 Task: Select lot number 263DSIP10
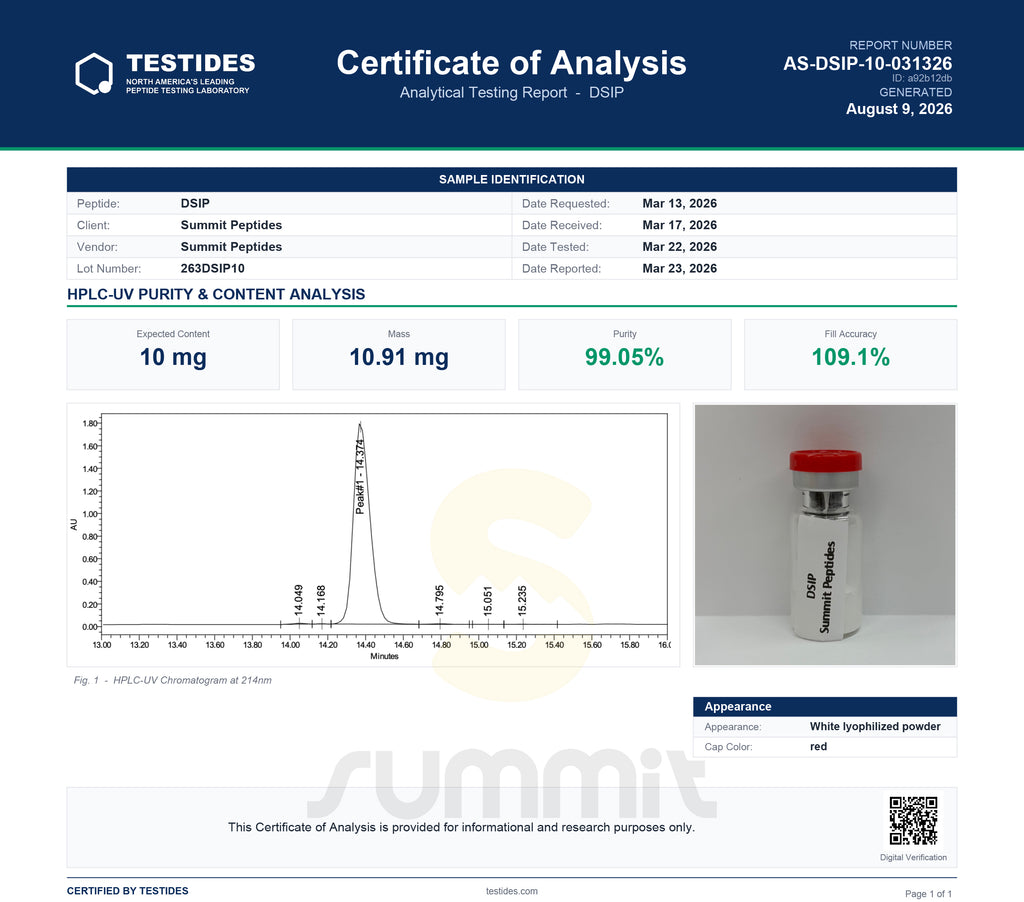tap(212, 268)
